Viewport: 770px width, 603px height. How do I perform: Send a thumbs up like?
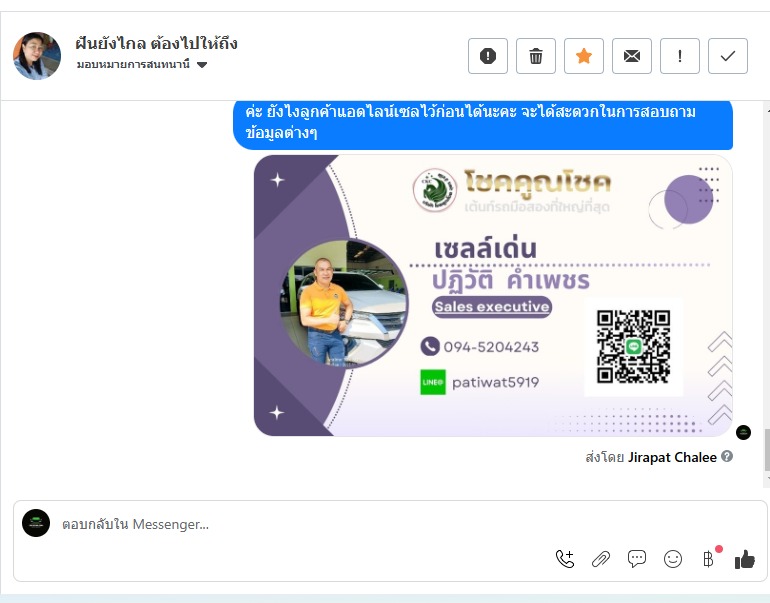744,559
